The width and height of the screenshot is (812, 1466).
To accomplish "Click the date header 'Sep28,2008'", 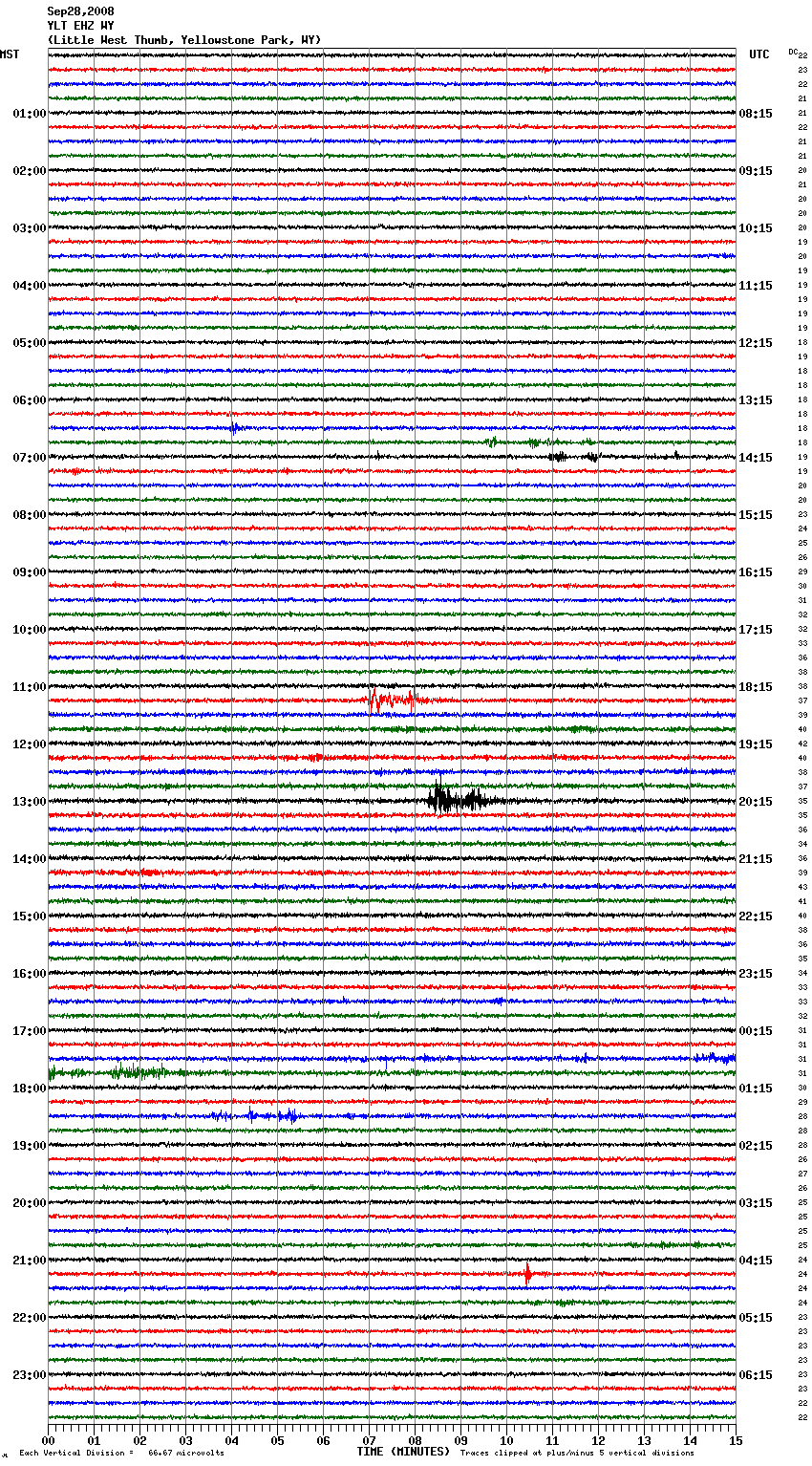I will (x=80, y=11).
